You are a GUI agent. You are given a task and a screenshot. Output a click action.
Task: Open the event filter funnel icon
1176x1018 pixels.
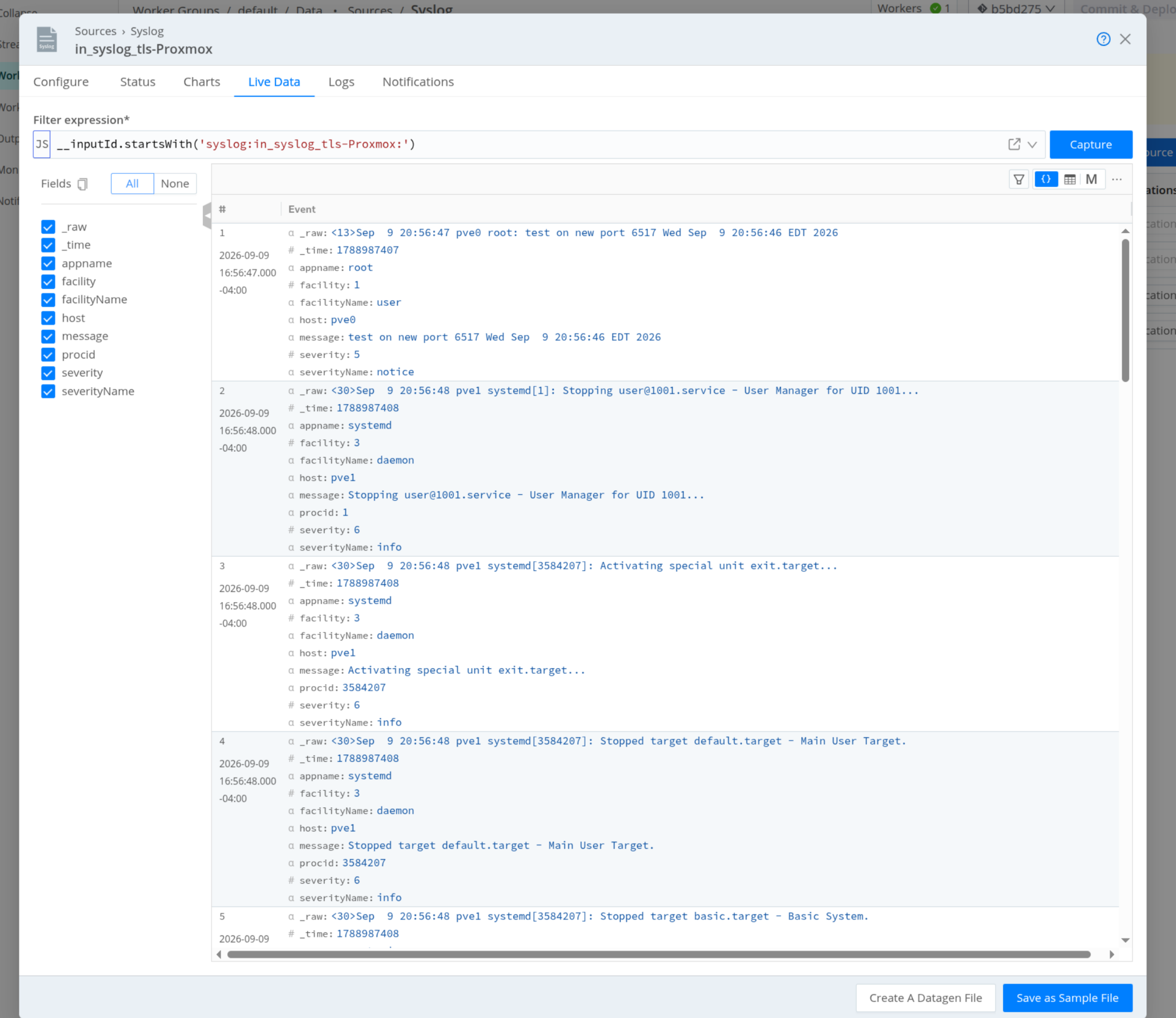1018,180
